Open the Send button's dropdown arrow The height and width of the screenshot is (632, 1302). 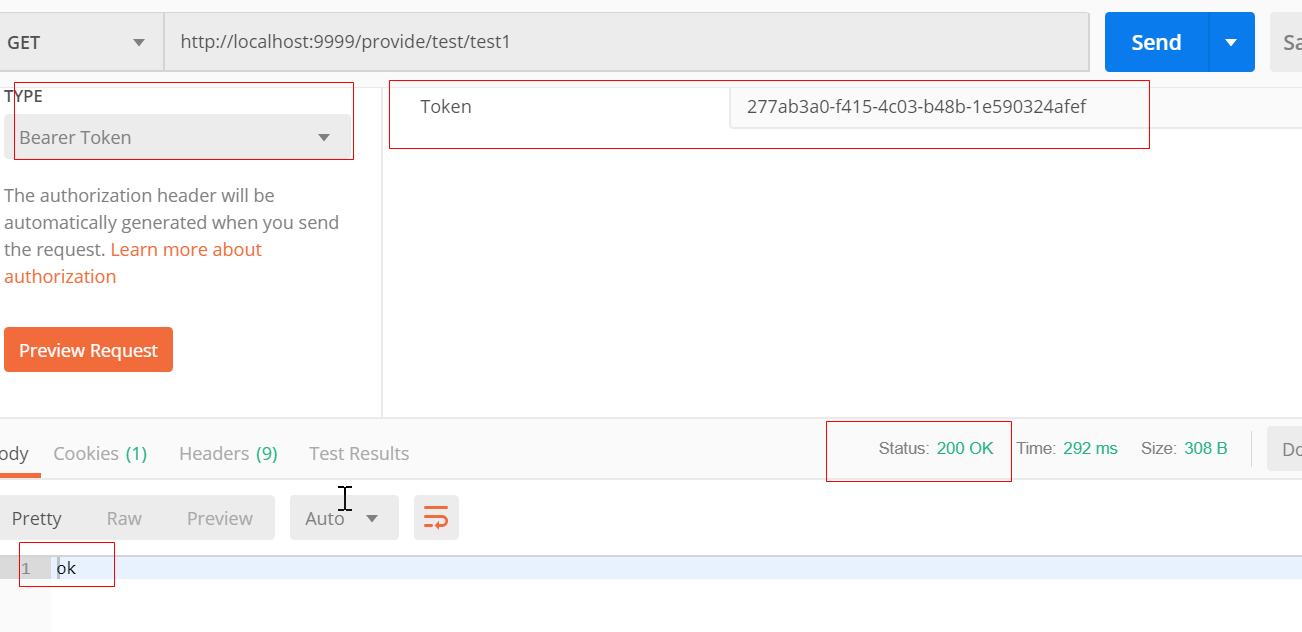coord(1232,41)
